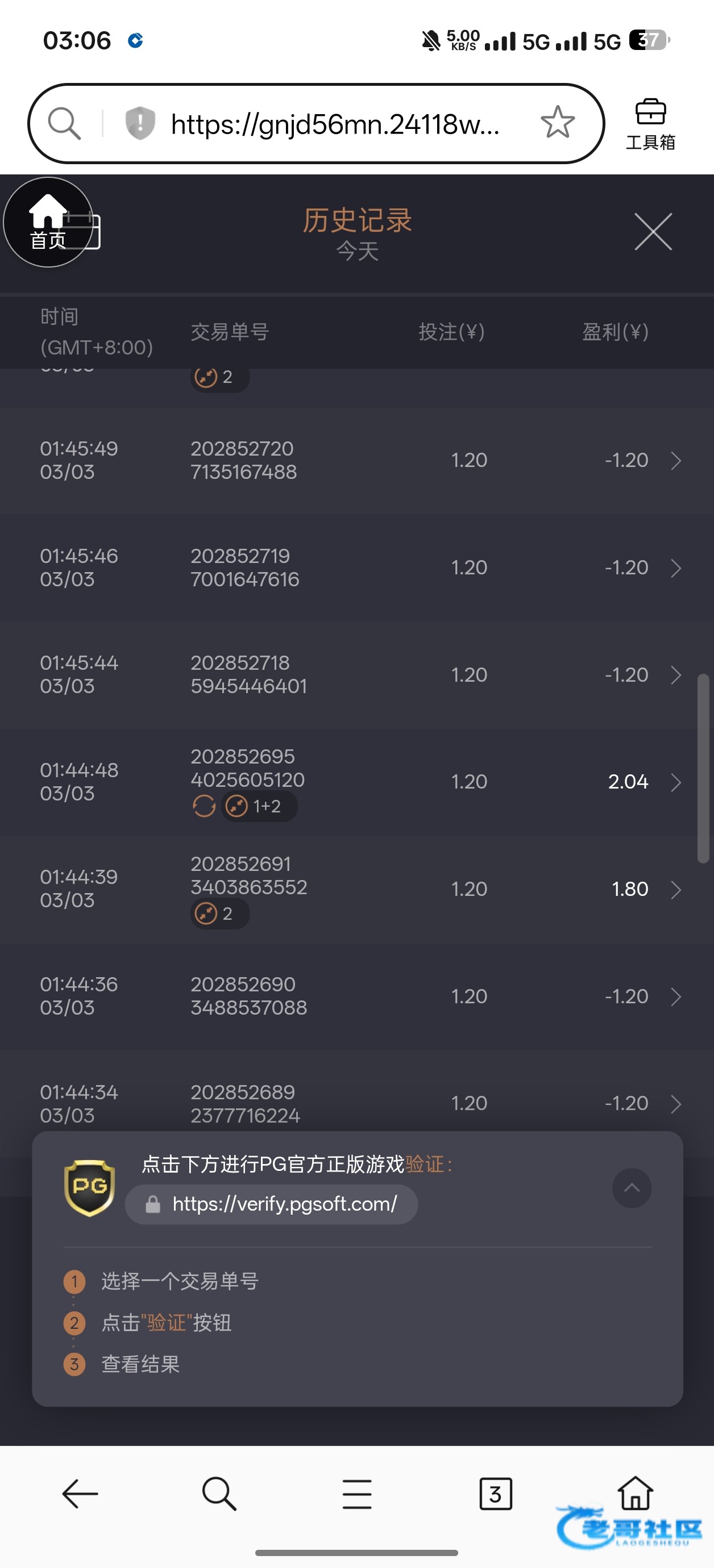
Task: Tap the browser back arrow
Action: tap(80, 1493)
